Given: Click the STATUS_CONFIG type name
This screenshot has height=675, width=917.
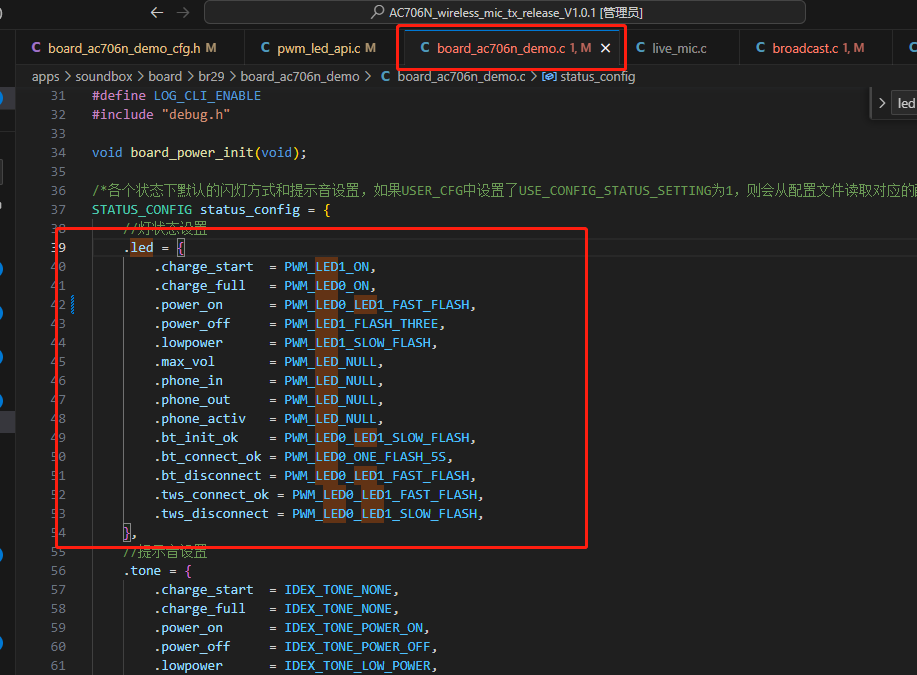Looking at the screenshot, I should (x=142, y=209).
